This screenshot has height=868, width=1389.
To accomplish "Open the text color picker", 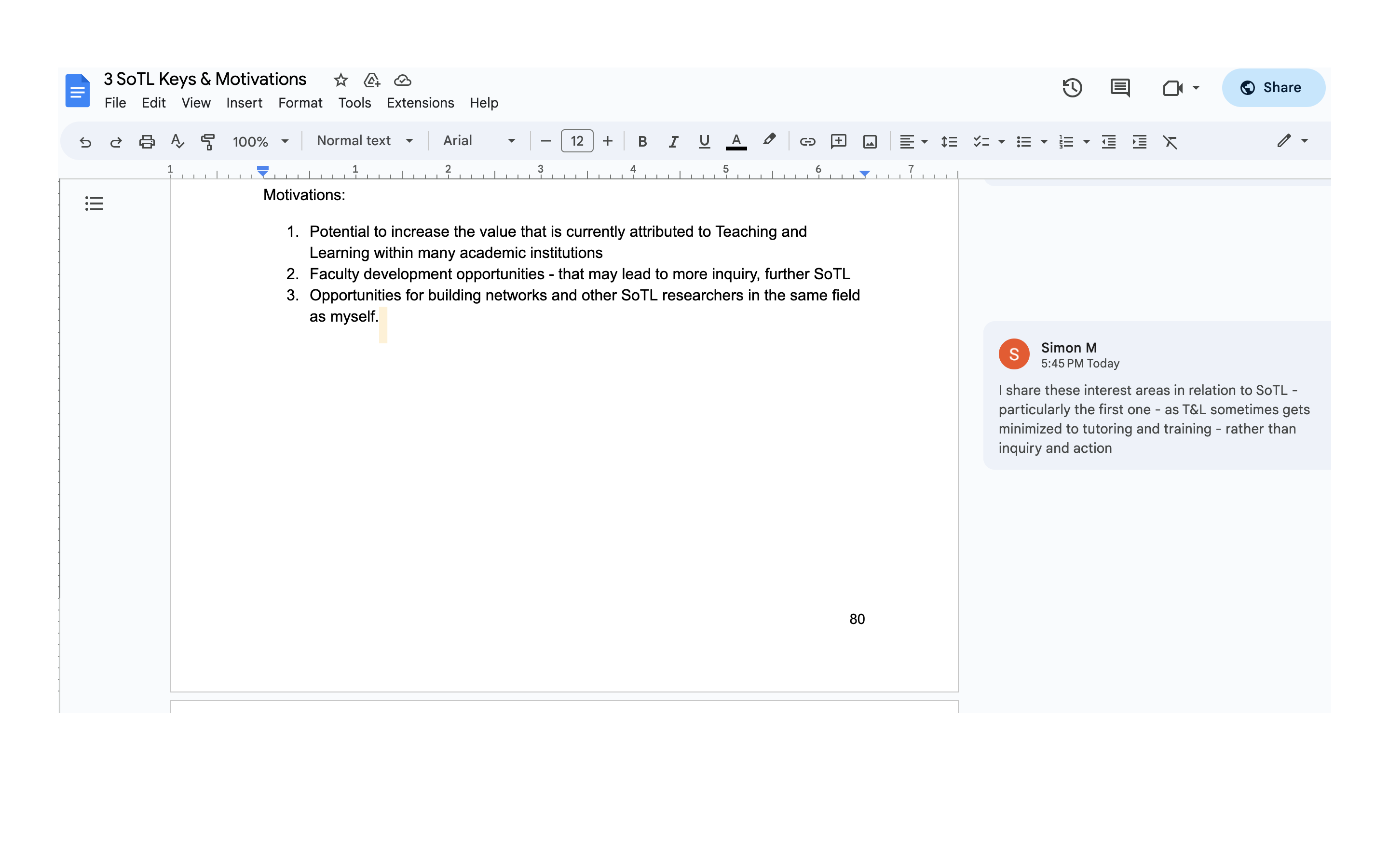I will (x=736, y=141).
